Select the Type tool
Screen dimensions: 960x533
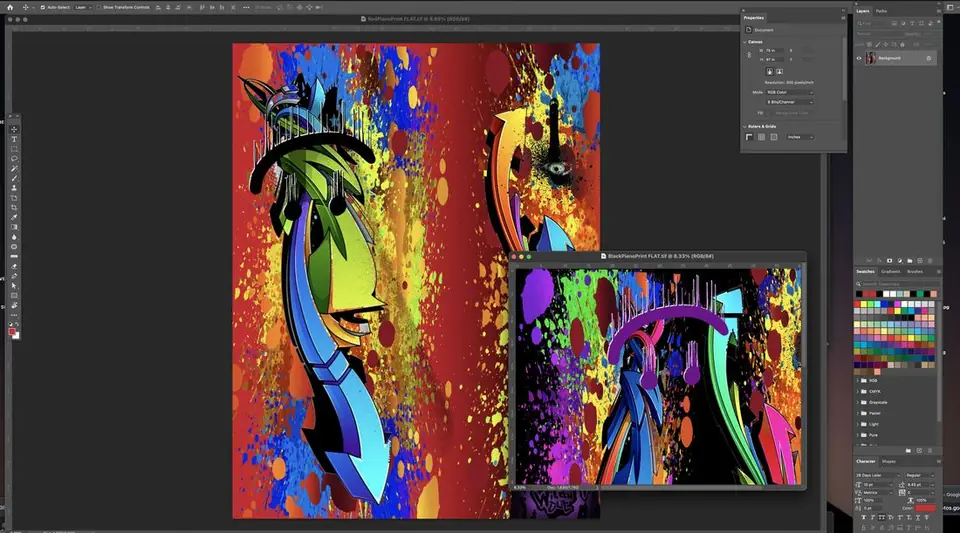click(x=14, y=140)
